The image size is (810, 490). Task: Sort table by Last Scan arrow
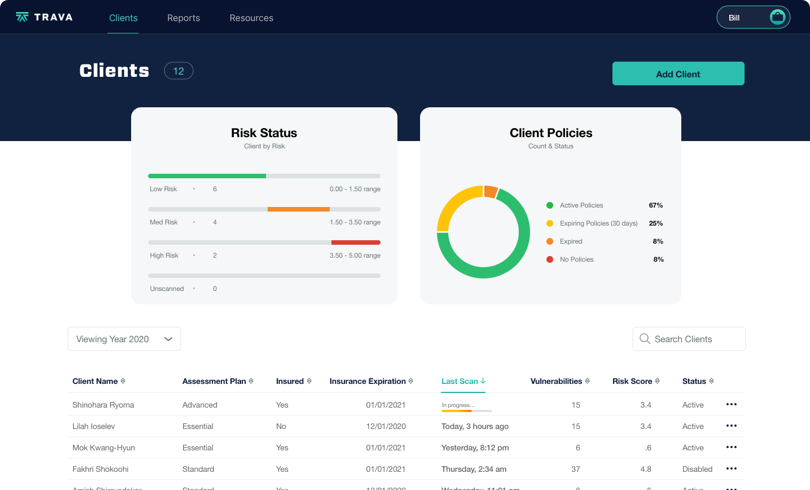point(483,381)
